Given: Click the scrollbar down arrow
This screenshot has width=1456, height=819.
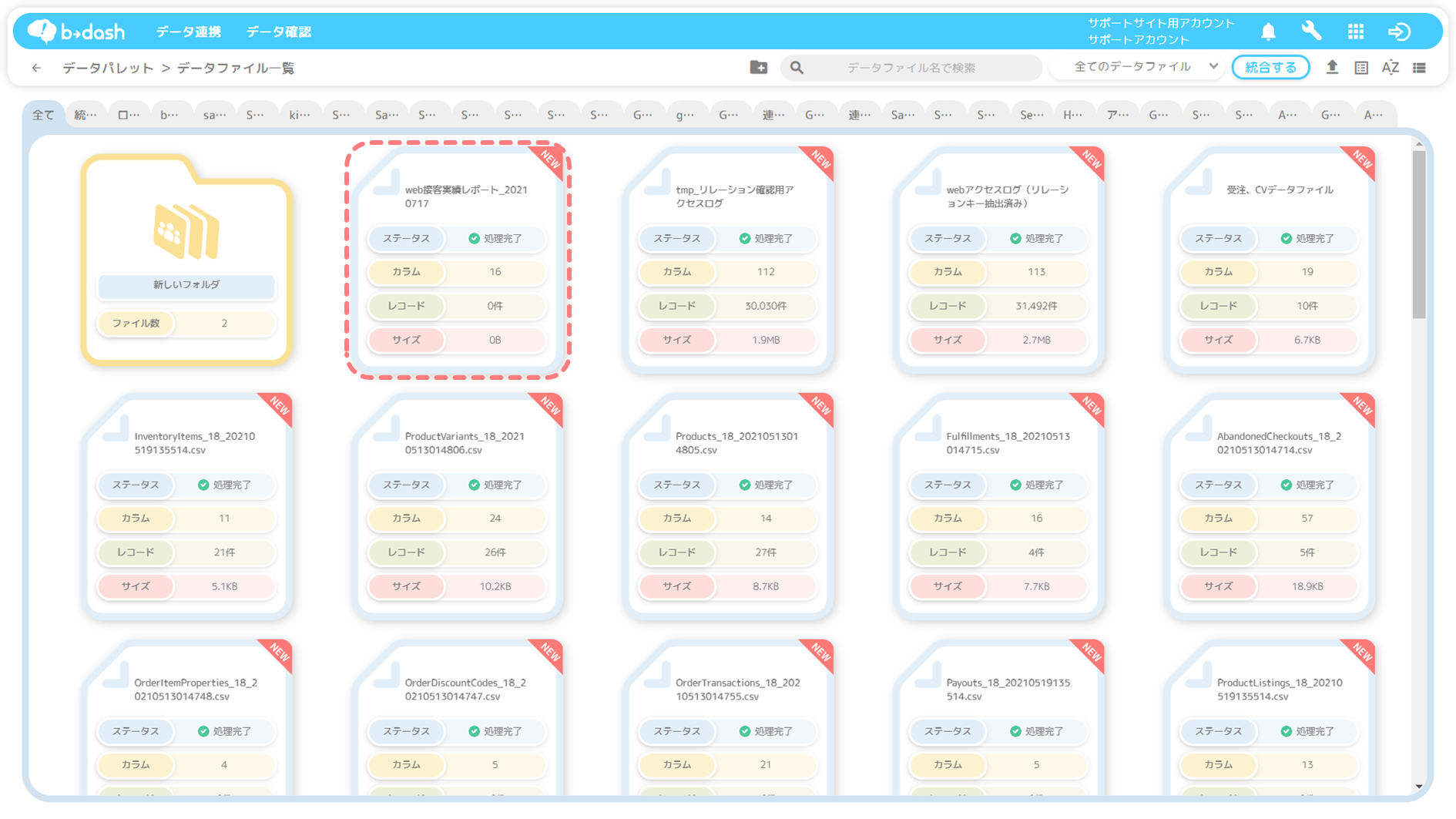Looking at the screenshot, I should (1419, 787).
